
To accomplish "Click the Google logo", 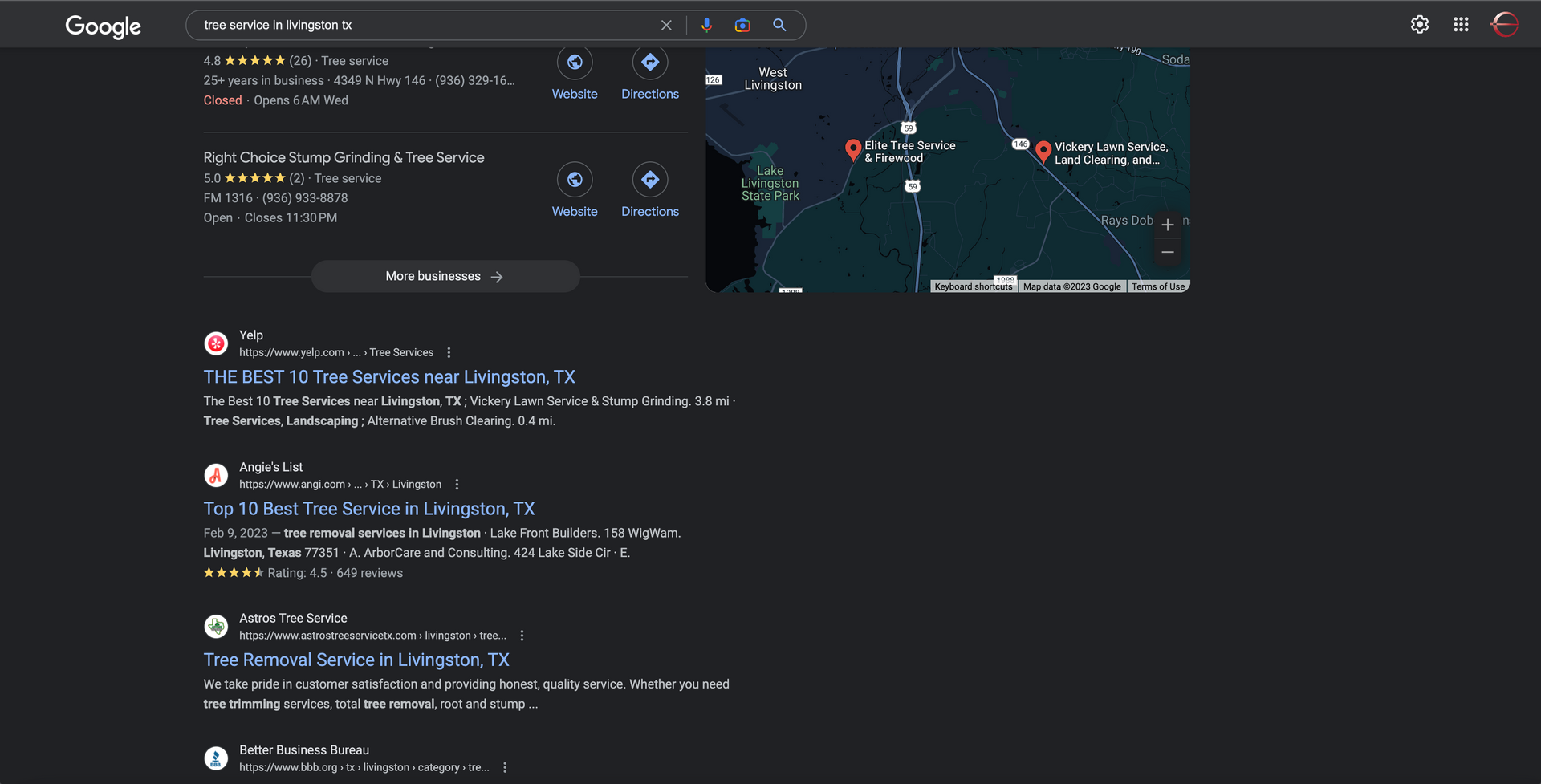I will click(x=104, y=26).
